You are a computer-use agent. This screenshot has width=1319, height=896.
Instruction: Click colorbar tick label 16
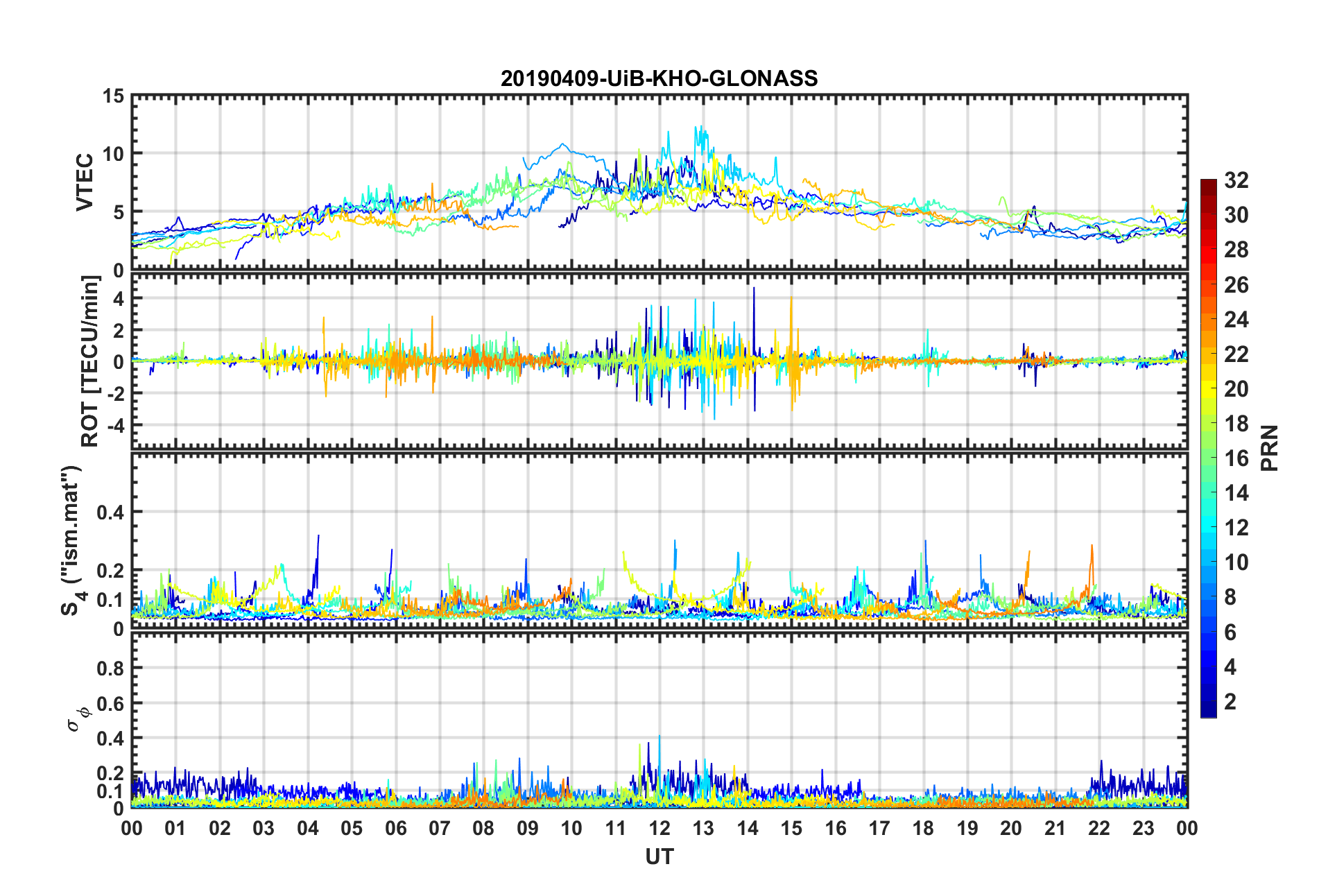tap(1236, 458)
